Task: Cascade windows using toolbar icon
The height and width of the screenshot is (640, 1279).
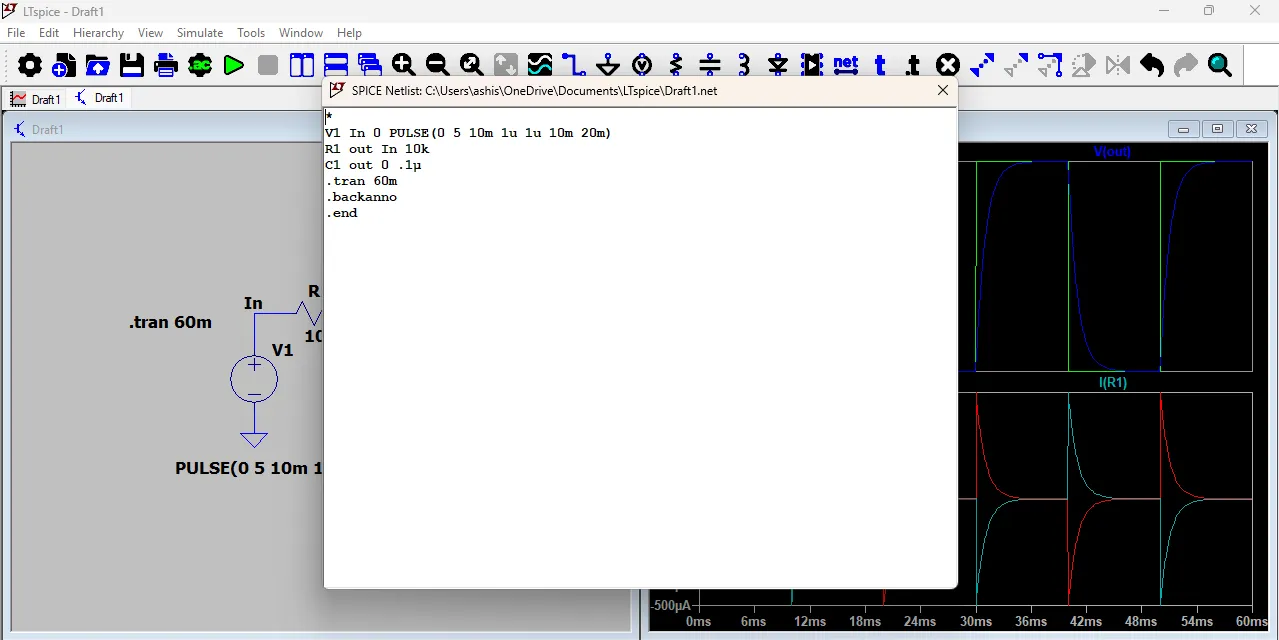Action: coord(370,65)
